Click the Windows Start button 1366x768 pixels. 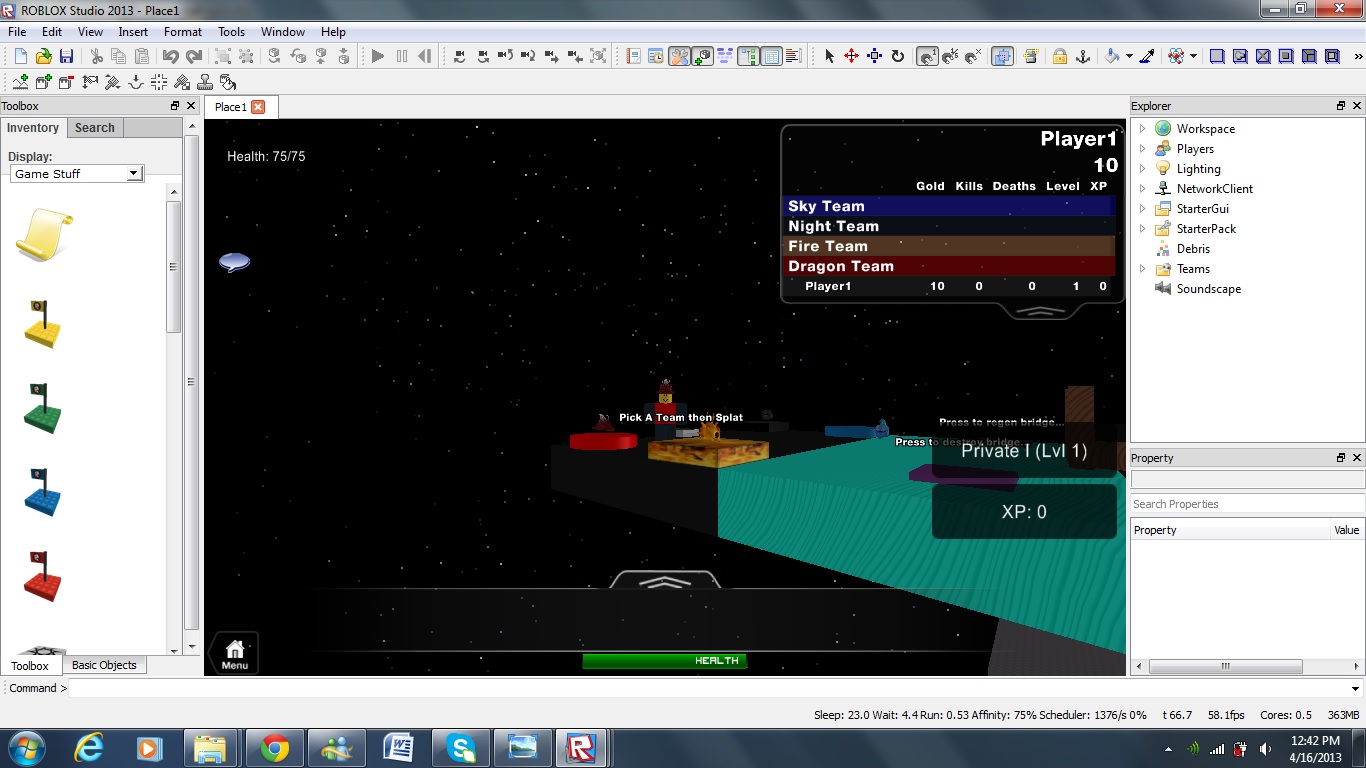point(26,748)
